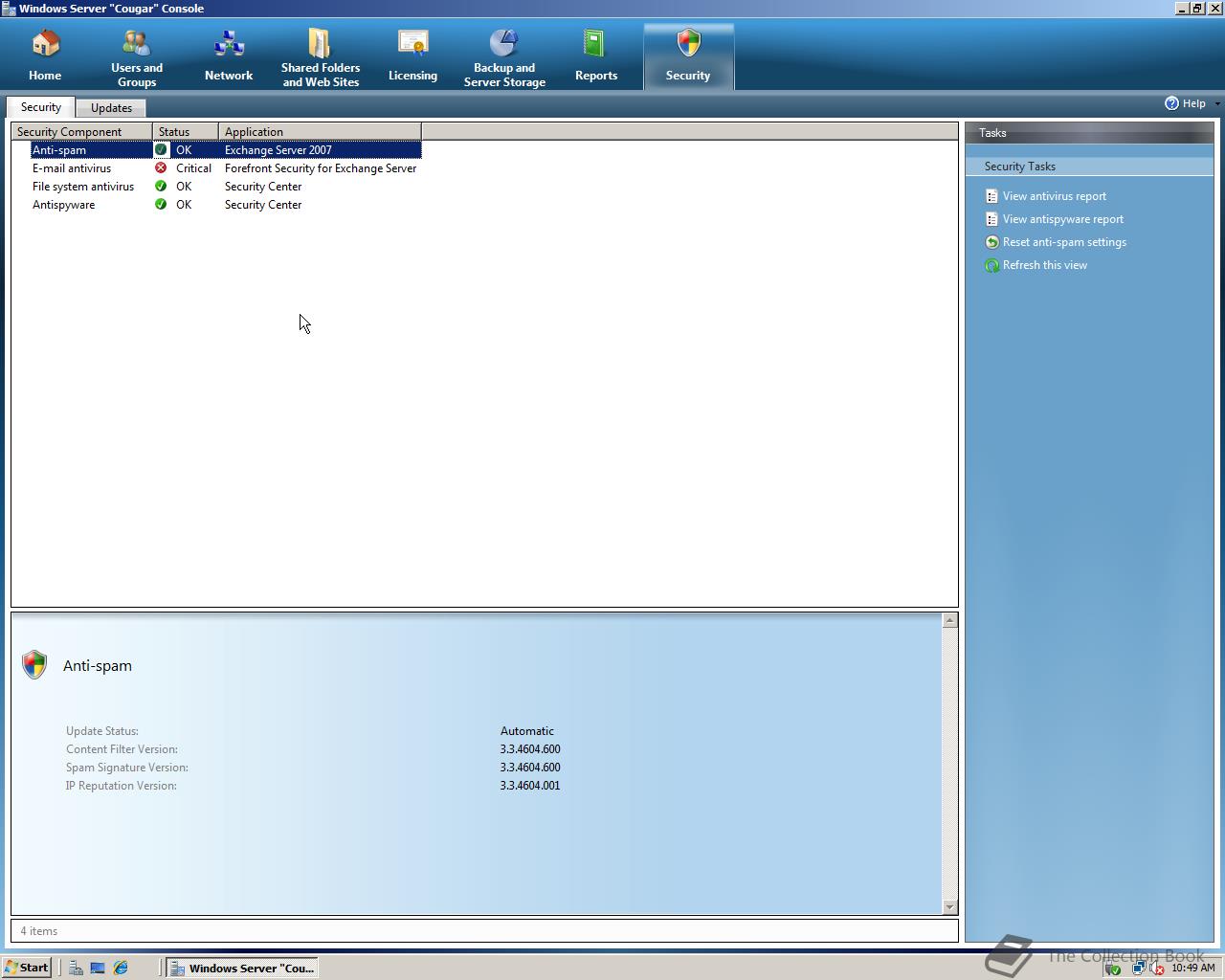Viewport: 1225px width, 980px height.
Task: Open the Windows Start menu
Action: [x=27, y=968]
